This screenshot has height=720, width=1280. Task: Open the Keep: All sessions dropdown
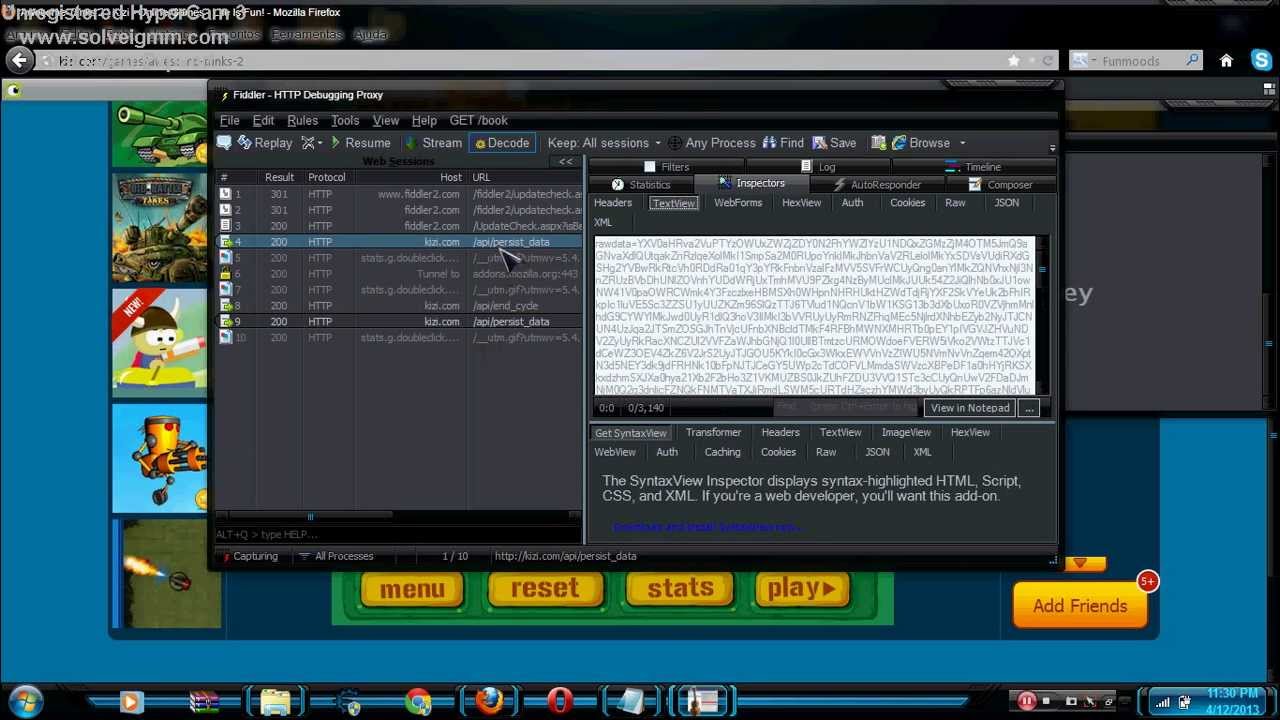point(604,143)
